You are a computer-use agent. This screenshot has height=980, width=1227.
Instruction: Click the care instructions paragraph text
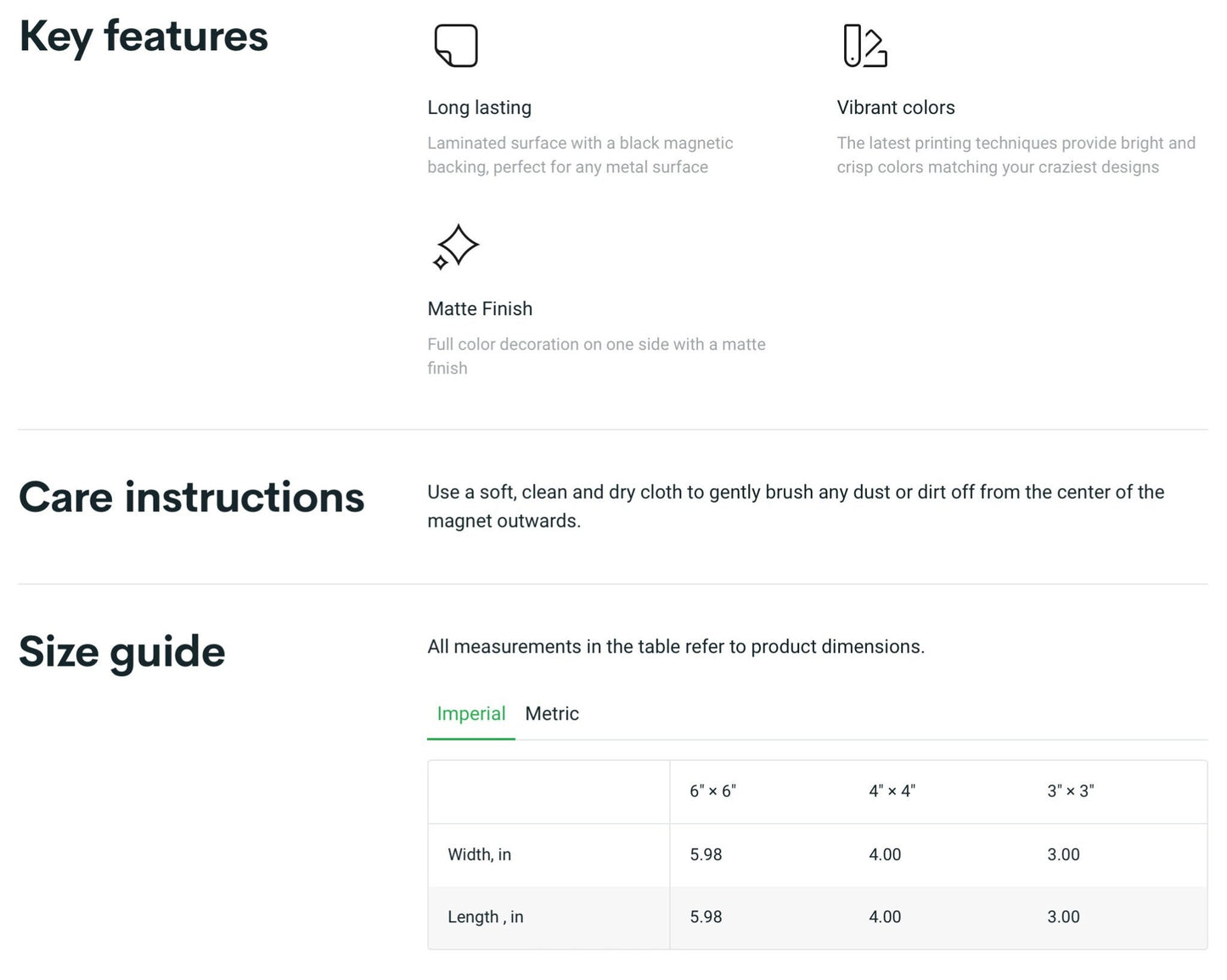796,506
